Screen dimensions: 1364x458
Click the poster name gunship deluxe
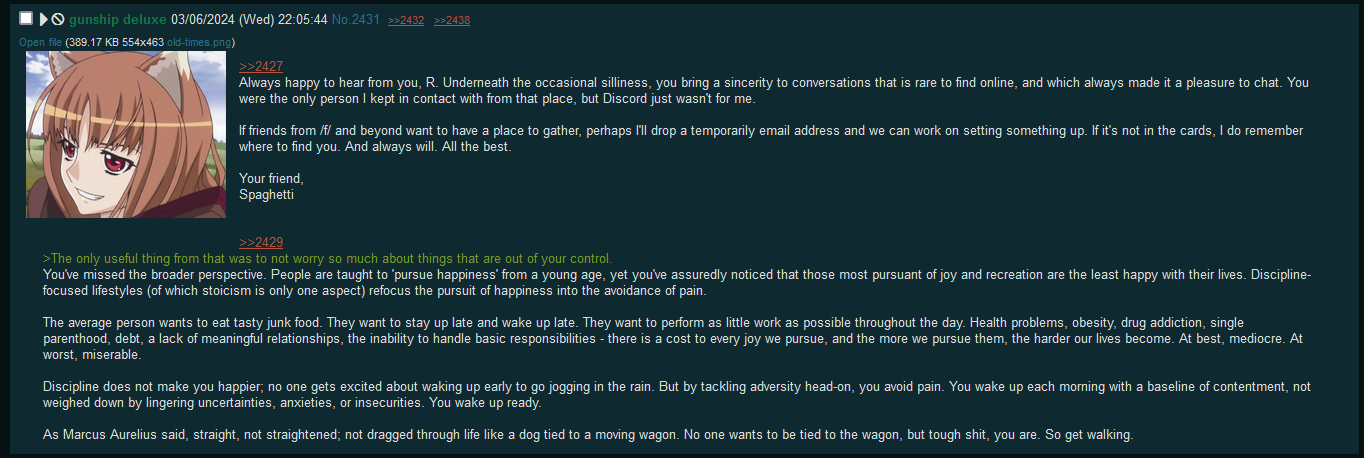[118, 19]
